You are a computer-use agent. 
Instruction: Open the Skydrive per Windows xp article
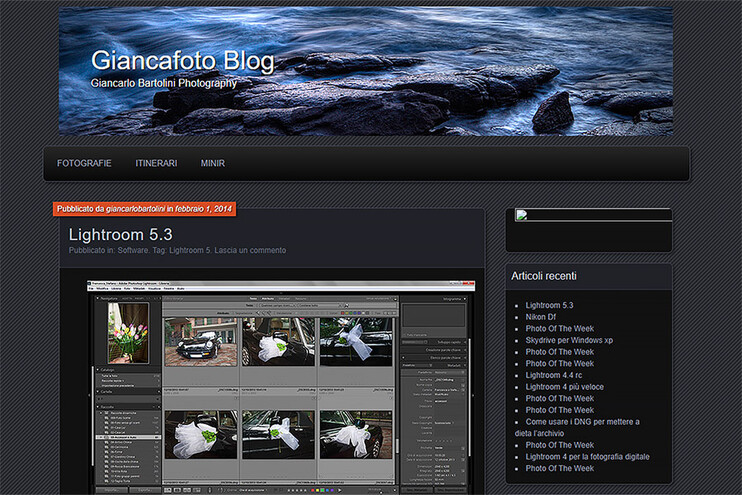(x=569, y=340)
